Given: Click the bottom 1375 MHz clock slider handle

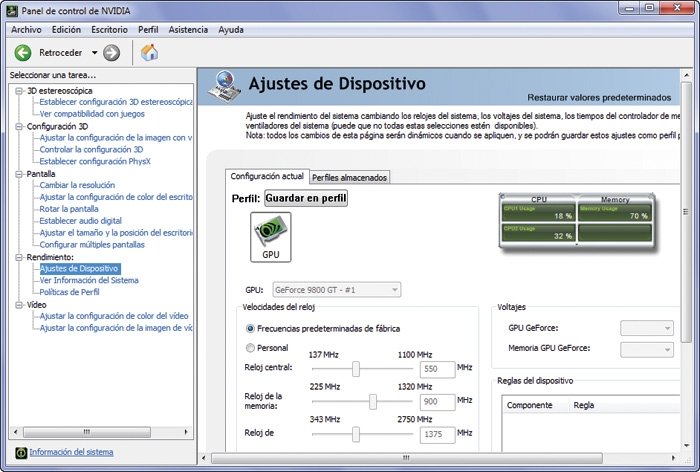Looking at the screenshot, I should pyautogui.click(x=356, y=434).
